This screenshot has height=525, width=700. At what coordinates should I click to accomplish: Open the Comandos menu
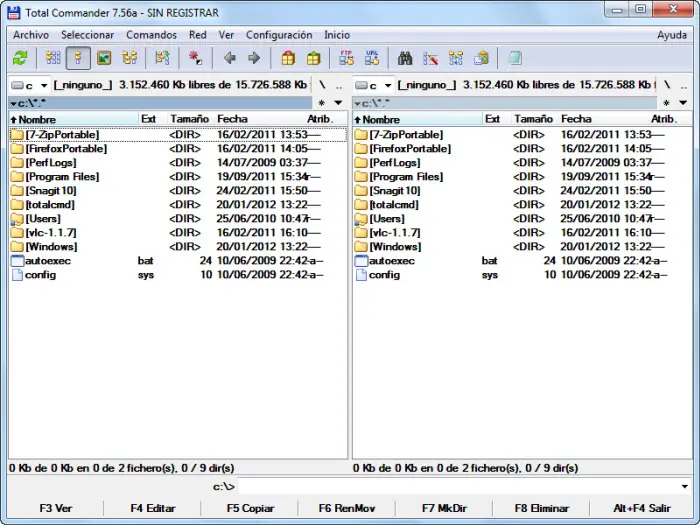[x=151, y=35]
